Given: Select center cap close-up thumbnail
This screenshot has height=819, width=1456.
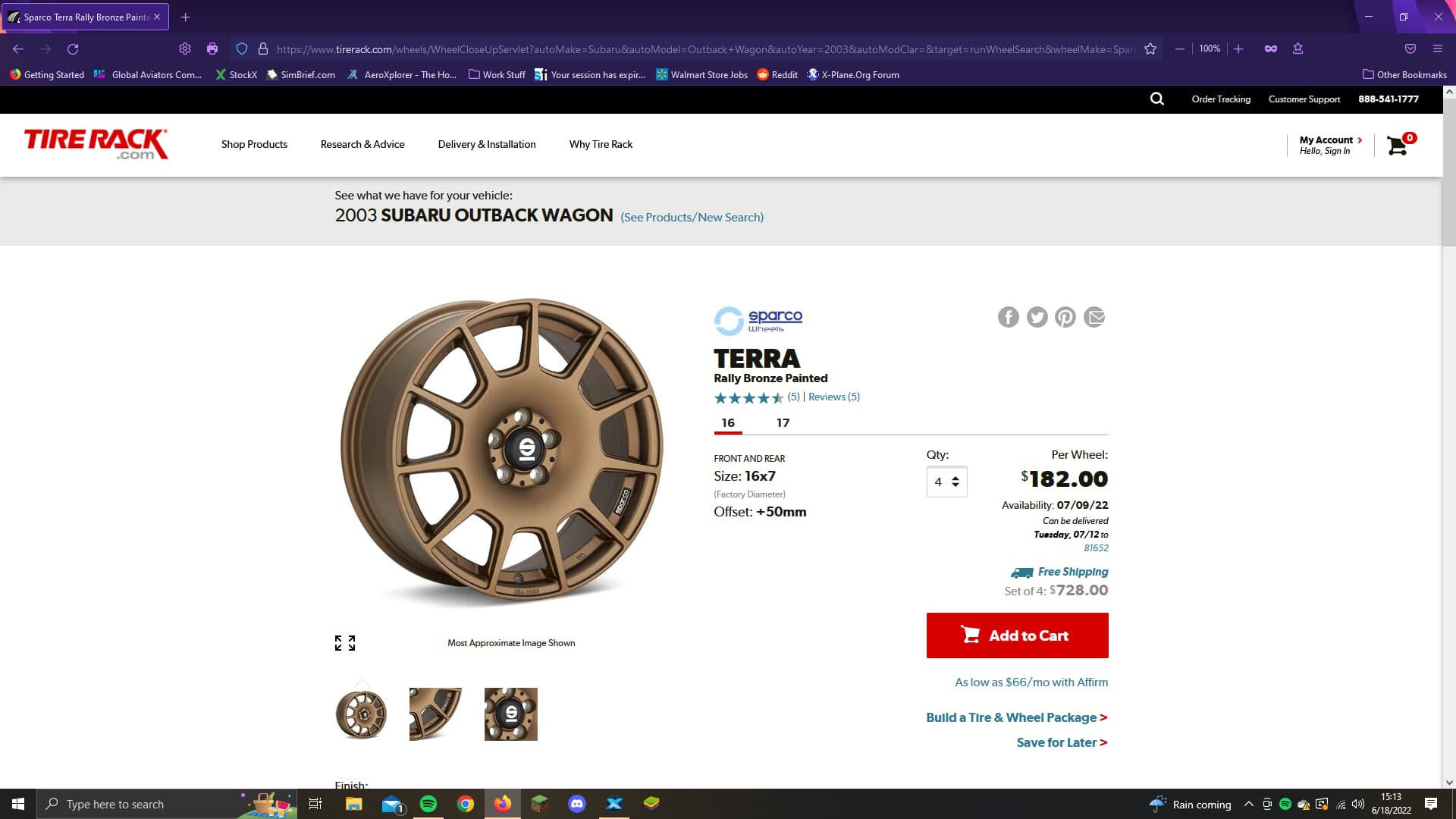Looking at the screenshot, I should click(511, 714).
